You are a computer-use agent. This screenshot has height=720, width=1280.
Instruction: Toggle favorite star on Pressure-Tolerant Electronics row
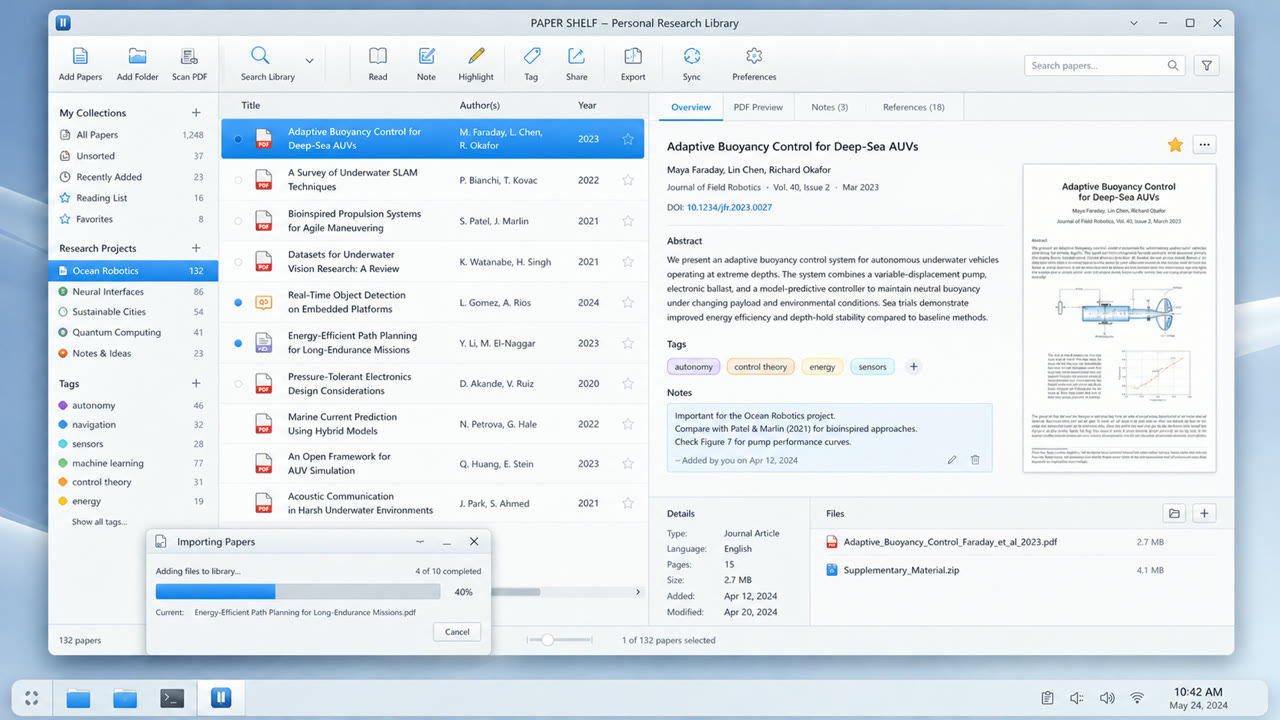[628, 383]
